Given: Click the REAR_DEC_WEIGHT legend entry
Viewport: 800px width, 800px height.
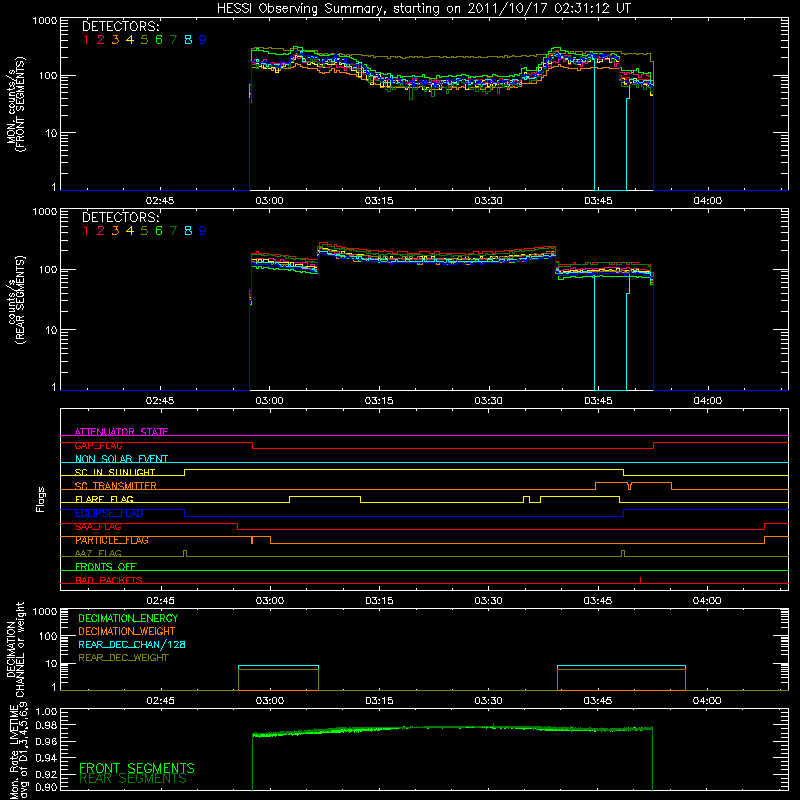Looking at the screenshot, I should coord(123,658).
